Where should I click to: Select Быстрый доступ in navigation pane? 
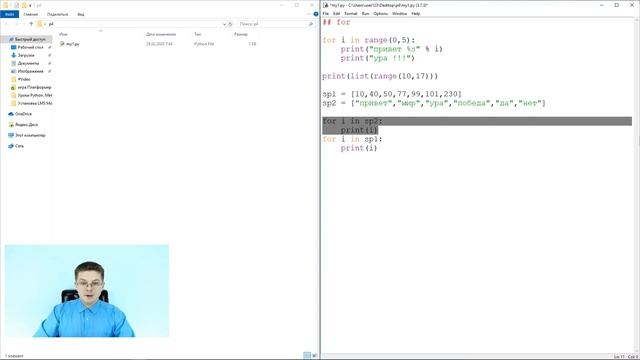tap(30, 39)
